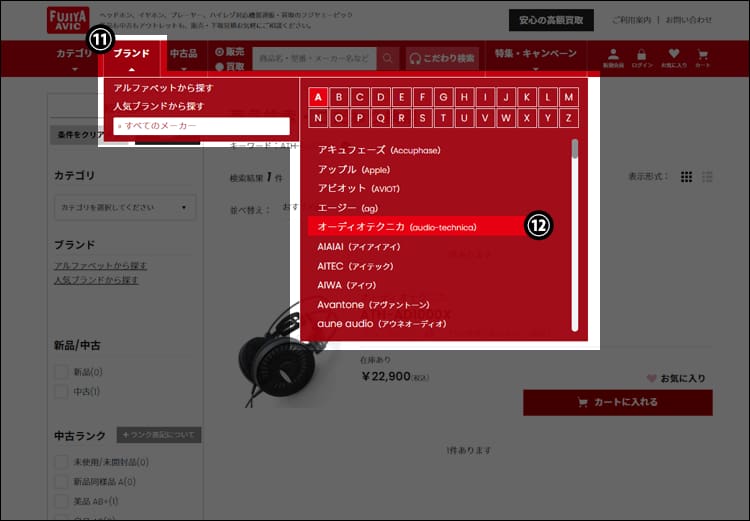Check the 未使用/未開封品(0) checkbox
The width and height of the screenshot is (750, 521).
[61, 462]
